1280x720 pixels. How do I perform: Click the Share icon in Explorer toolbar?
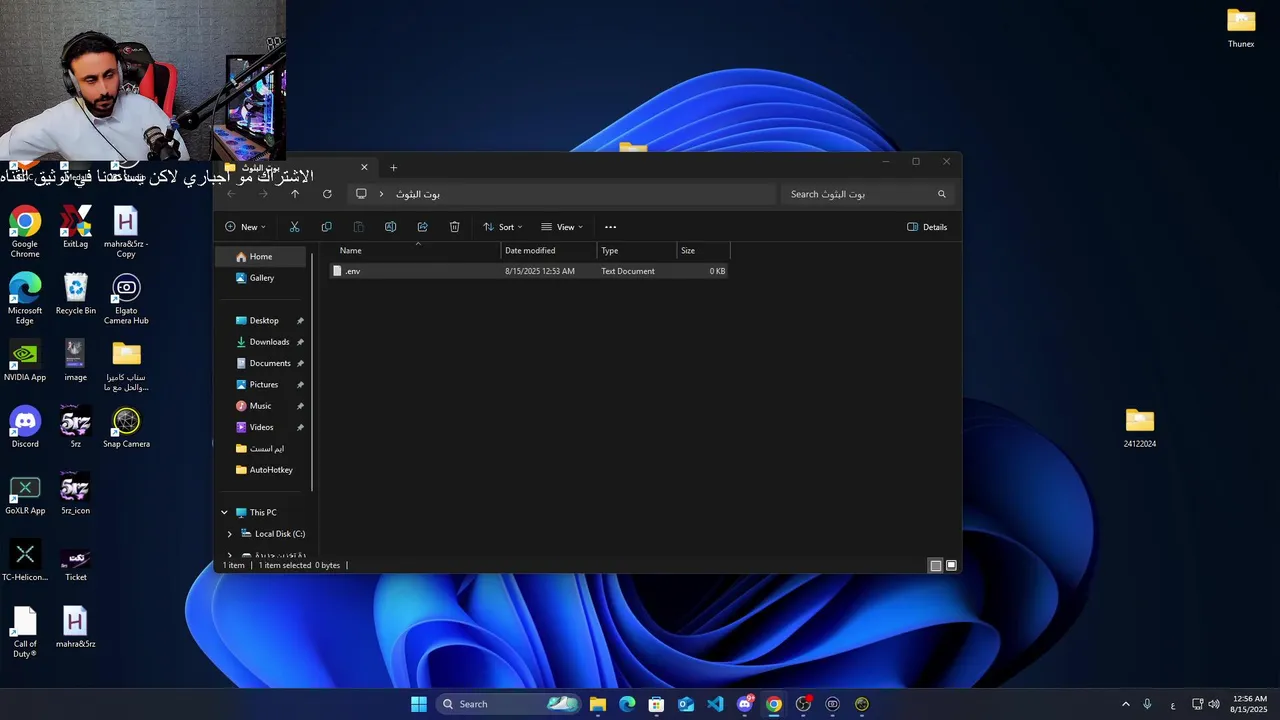[422, 227]
